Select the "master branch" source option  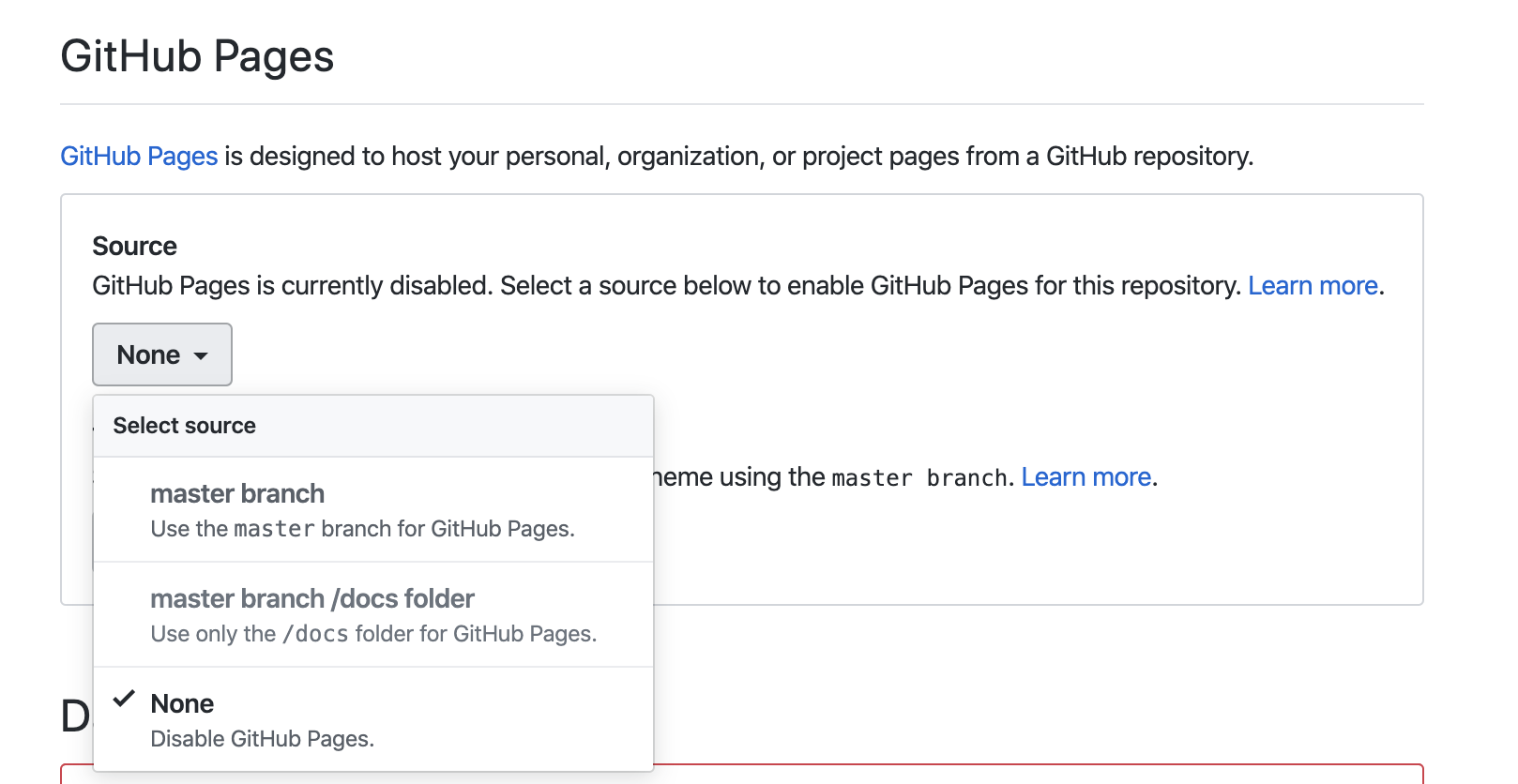[237, 493]
